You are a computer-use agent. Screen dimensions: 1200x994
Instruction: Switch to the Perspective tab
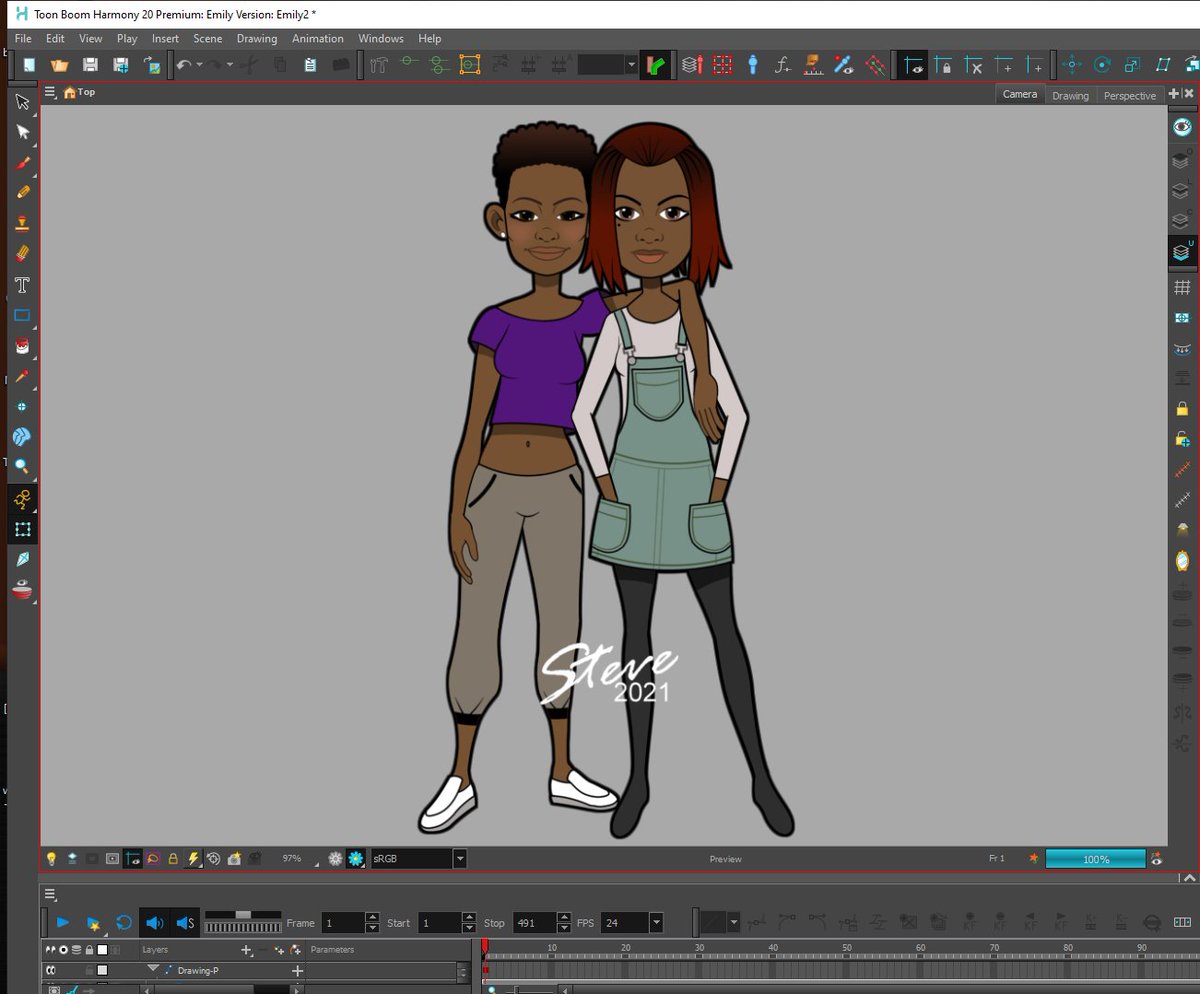(x=1129, y=95)
